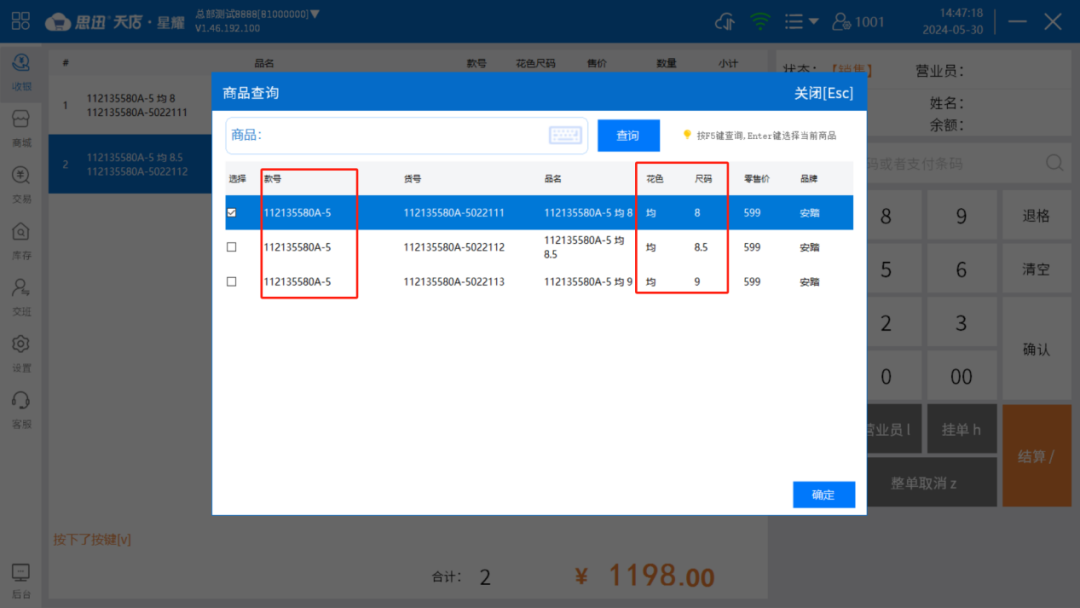Select the 商城 sidebar icon
The image size is (1080, 608).
coord(21,127)
